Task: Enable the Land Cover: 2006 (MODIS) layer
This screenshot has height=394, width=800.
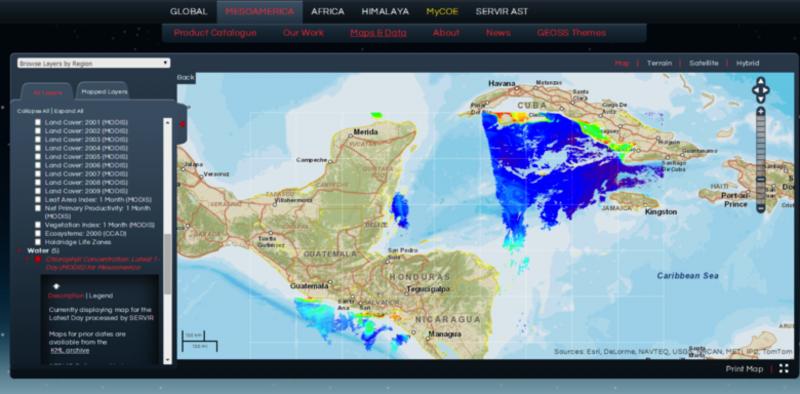Action: click(x=38, y=165)
